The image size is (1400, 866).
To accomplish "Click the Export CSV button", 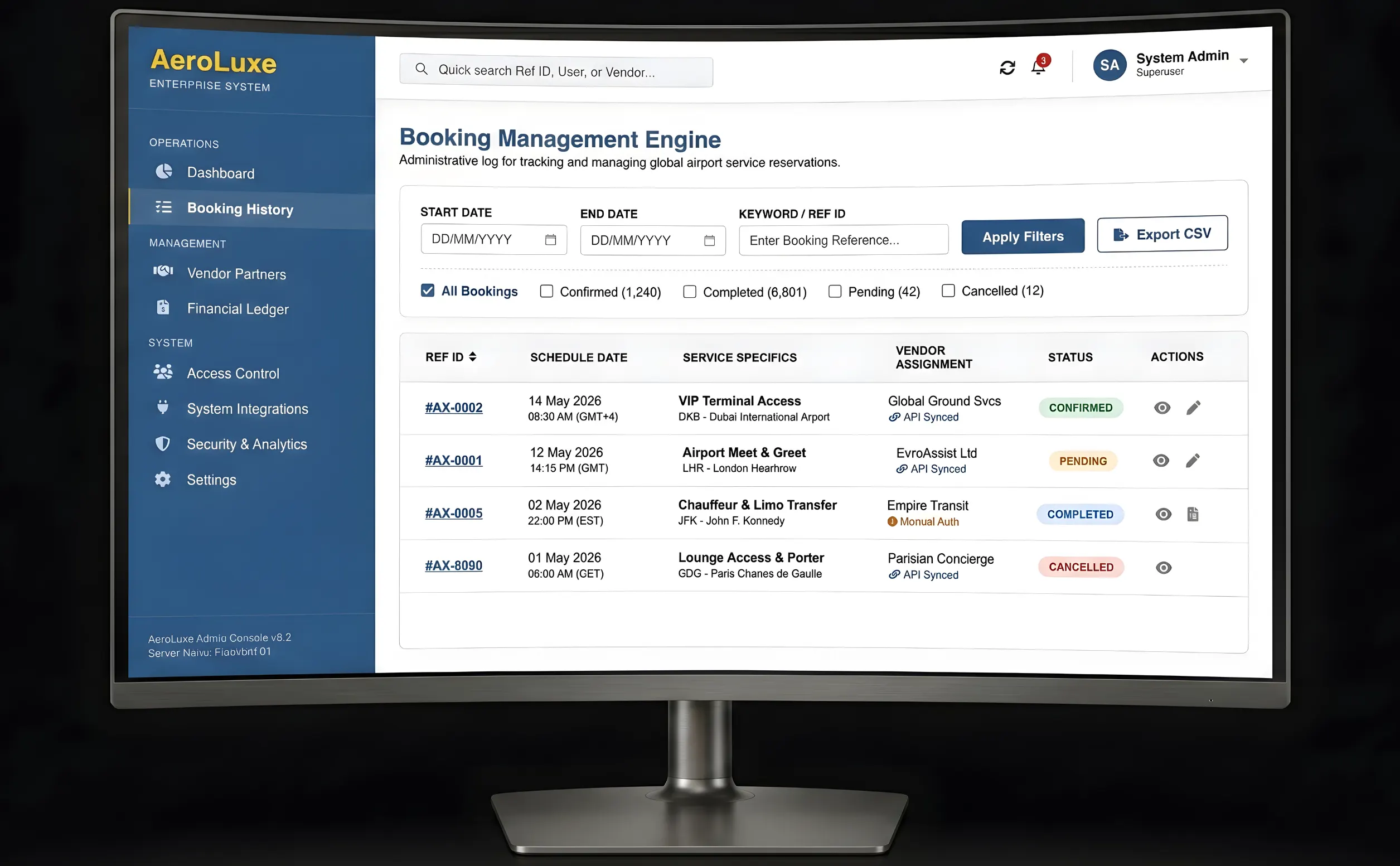I will tap(1162, 234).
